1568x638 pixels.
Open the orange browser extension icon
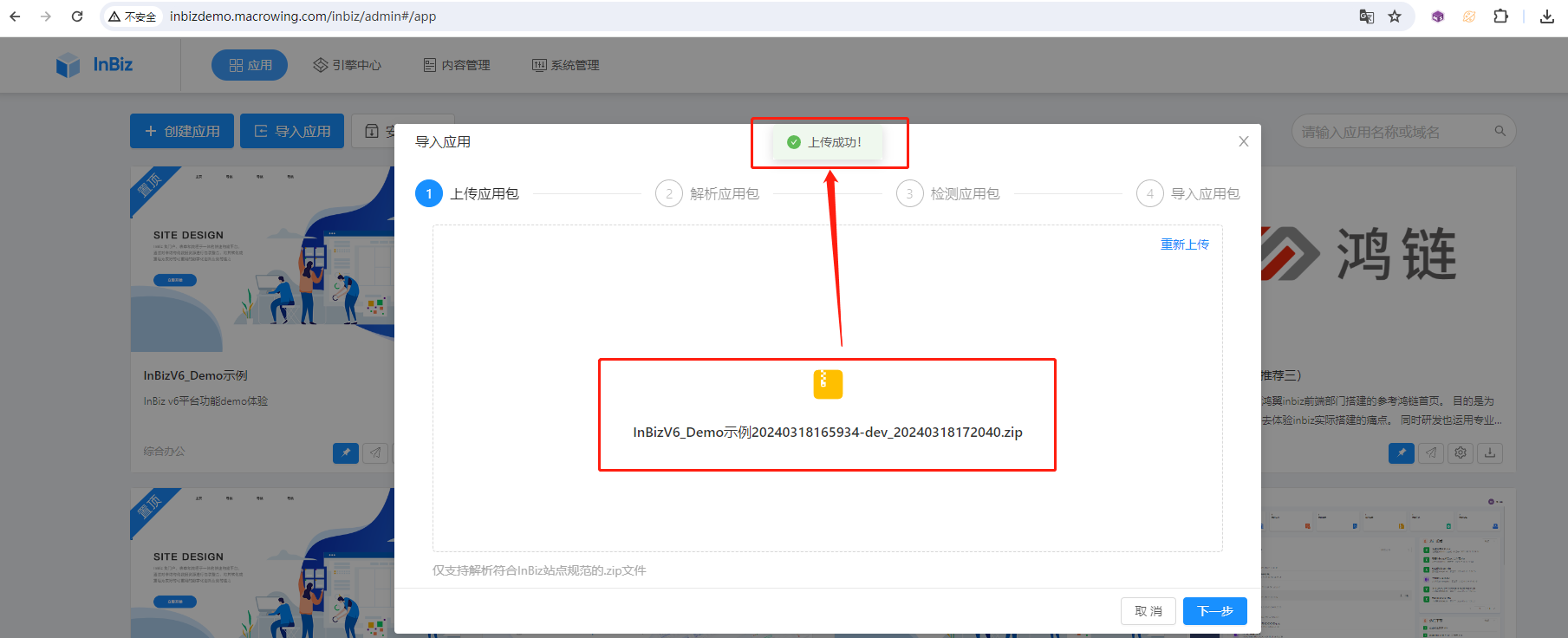coord(1469,16)
